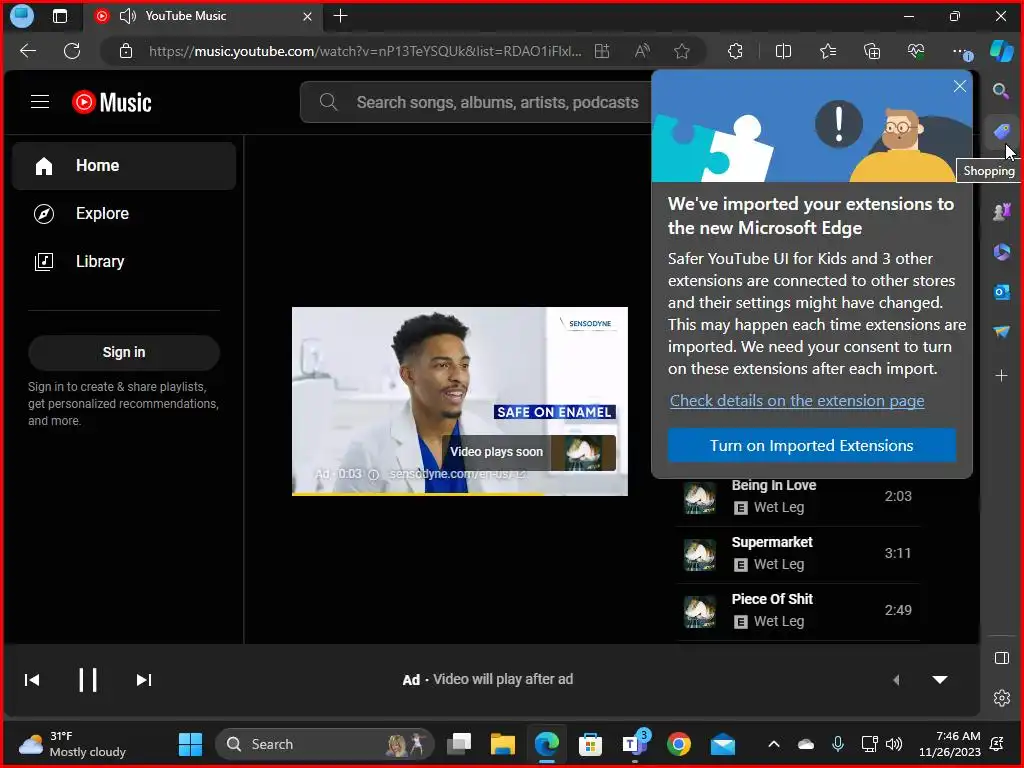Image resolution: width=1024 pixels, height=768 pixels.
Task: Open Edge profile avatar
Action: pyautogui.click(x=22, y=16)
